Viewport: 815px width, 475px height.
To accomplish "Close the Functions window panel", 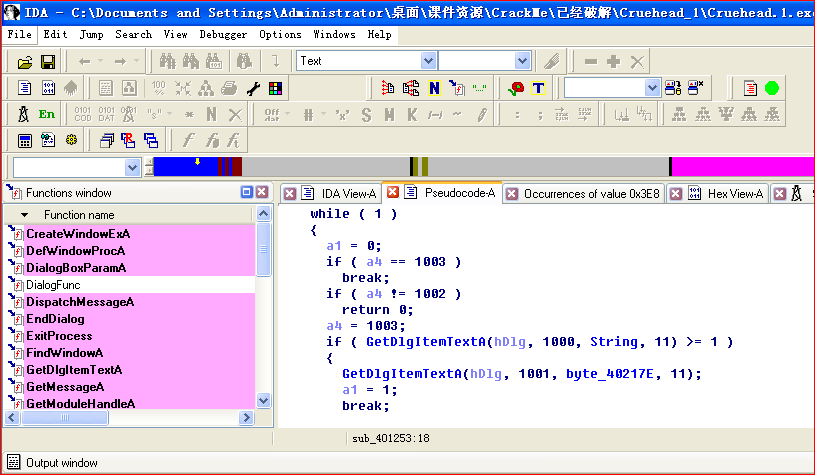I will click(262, 192).
